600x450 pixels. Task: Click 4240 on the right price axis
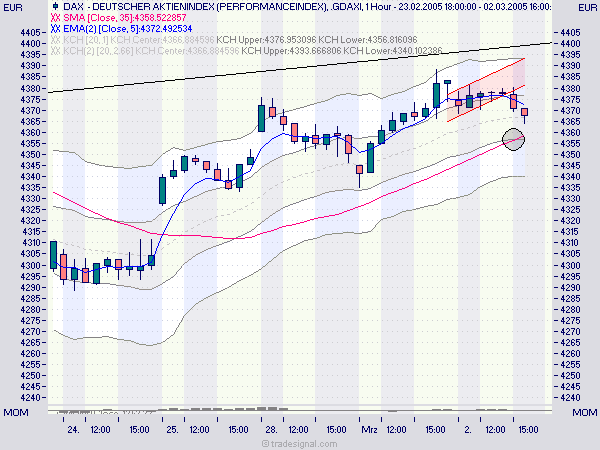click(571, 398)
